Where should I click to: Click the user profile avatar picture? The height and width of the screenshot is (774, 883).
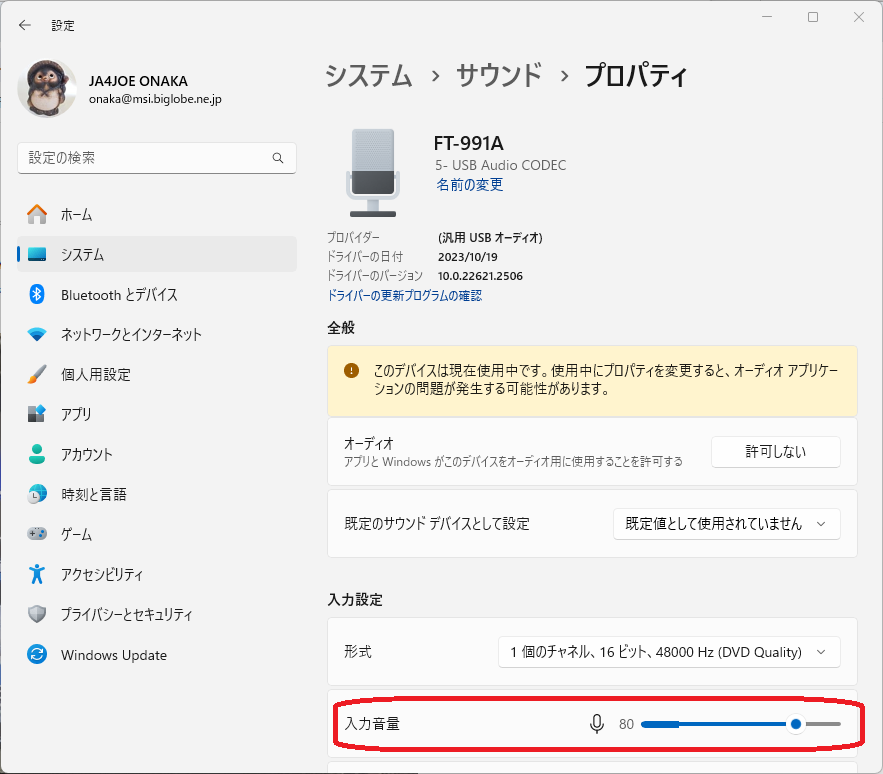pos(47,88)
